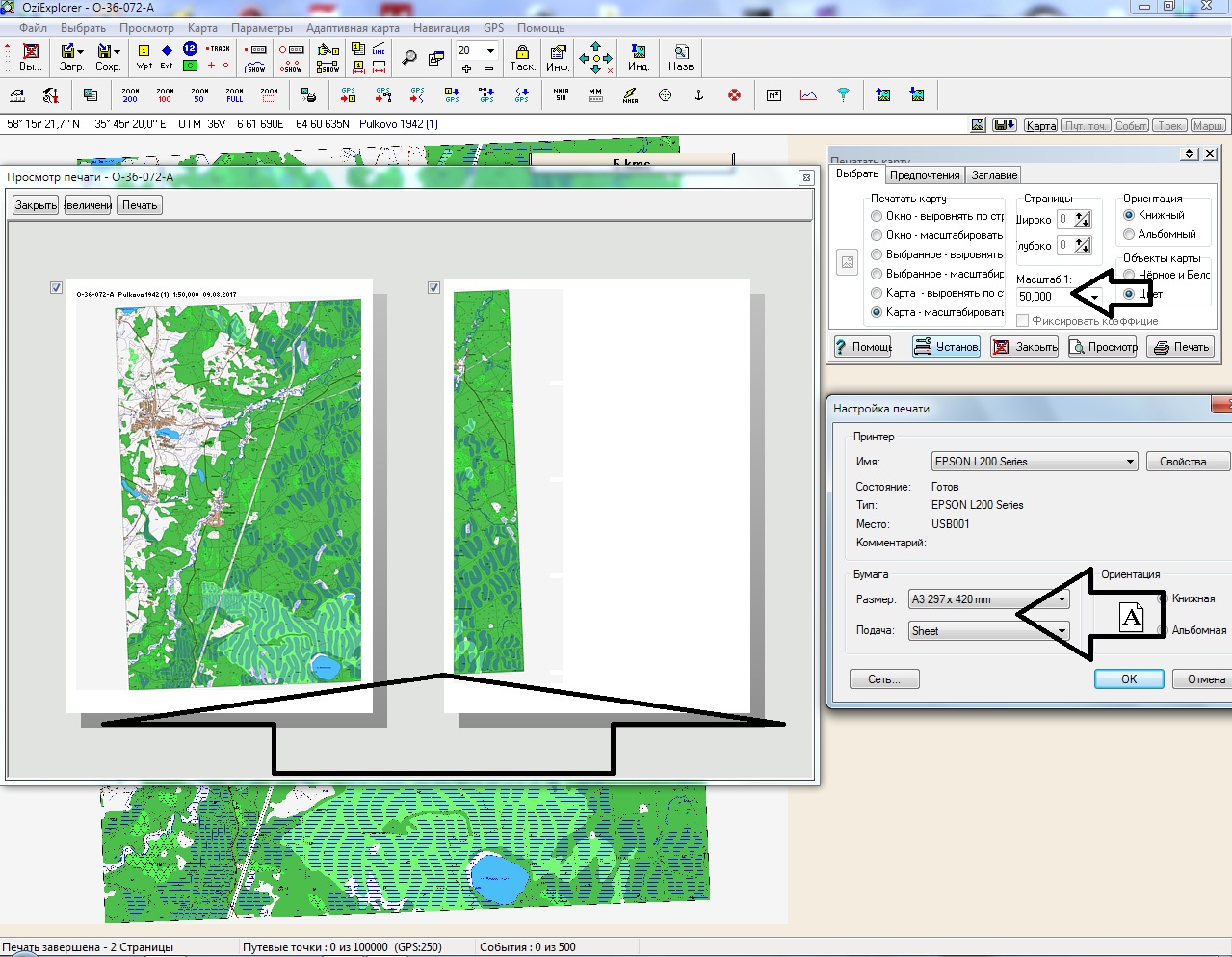
Task: Click the padlock Таск. icon
Action: click(x=522, y=58)
